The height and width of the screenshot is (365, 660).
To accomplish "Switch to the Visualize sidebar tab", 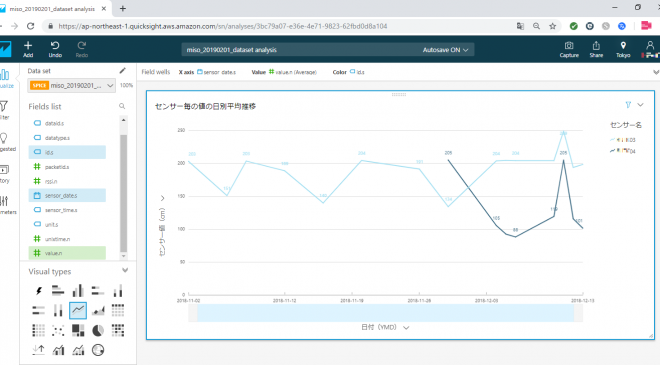I will point(6,78).
